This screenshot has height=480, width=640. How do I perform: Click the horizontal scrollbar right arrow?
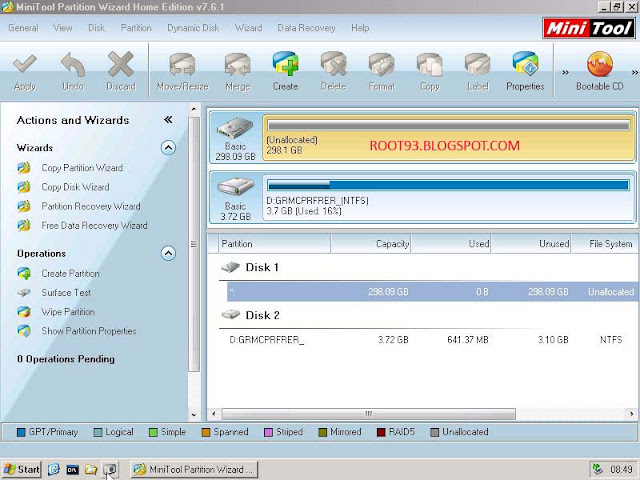[631, 413]
